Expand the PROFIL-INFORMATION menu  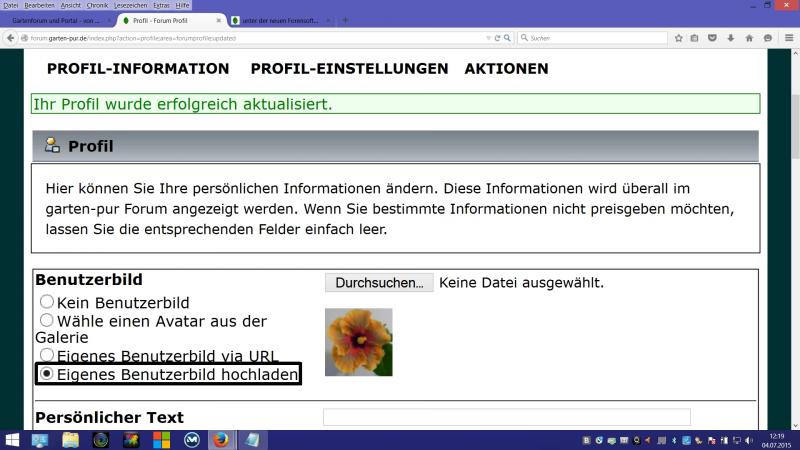point(138,69)
